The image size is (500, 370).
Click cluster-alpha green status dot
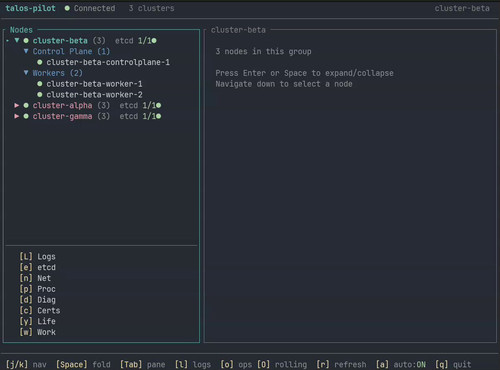tap(26, 105)
